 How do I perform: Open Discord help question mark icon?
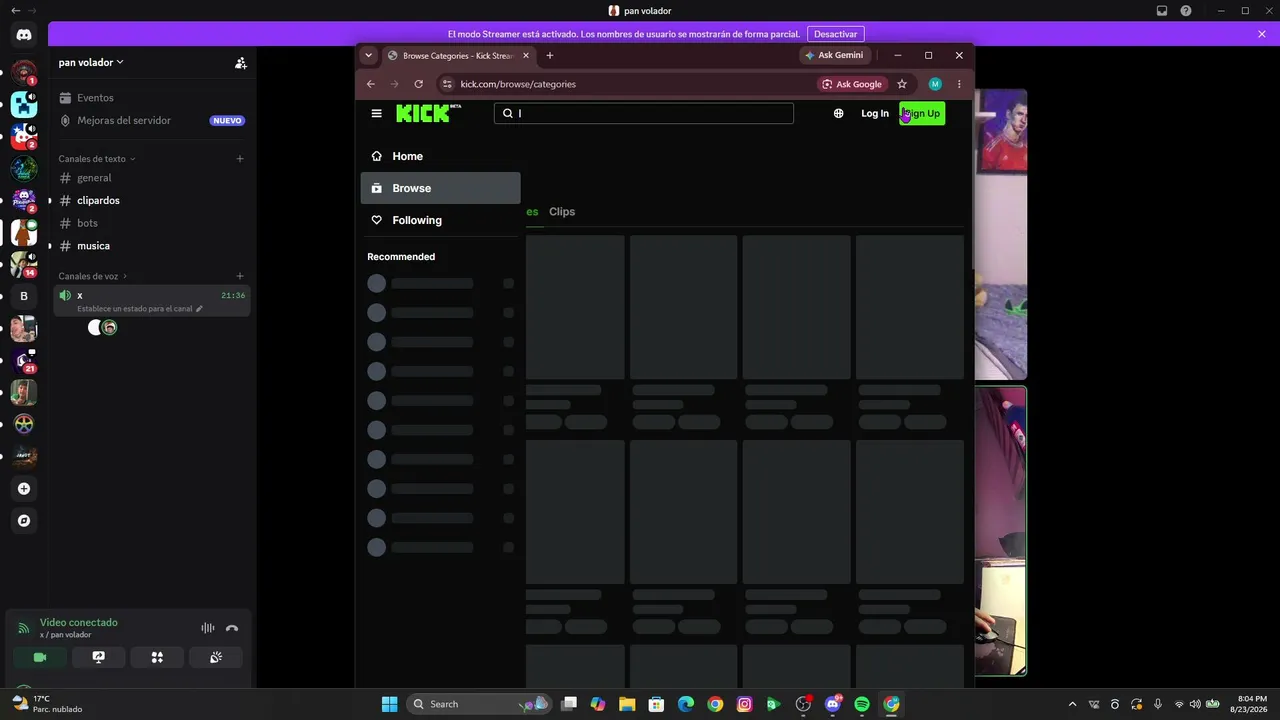coord(1186,11)
